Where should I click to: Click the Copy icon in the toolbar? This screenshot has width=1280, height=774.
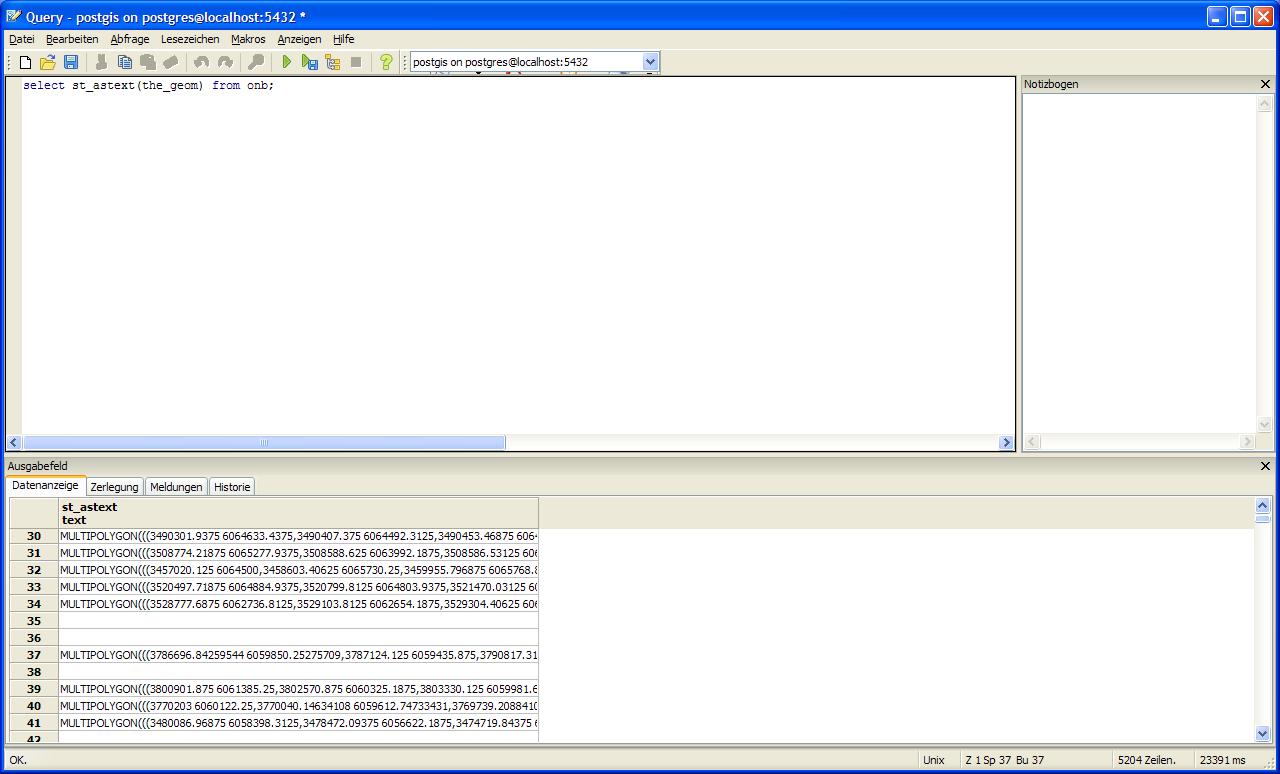(125, 62)
